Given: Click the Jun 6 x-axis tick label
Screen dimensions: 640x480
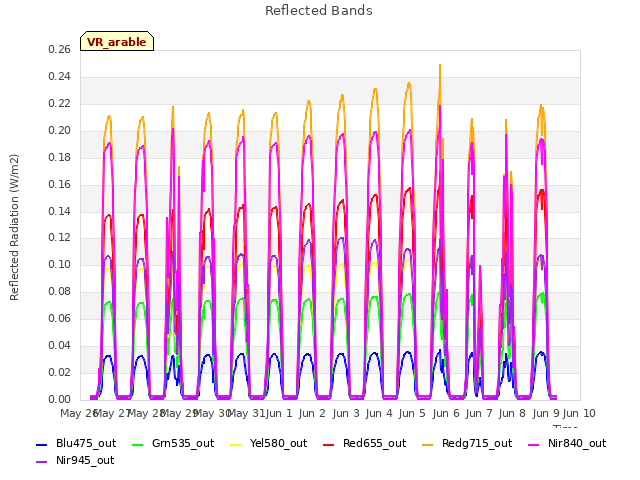Looking at the screenshot, I should (446, 413).
